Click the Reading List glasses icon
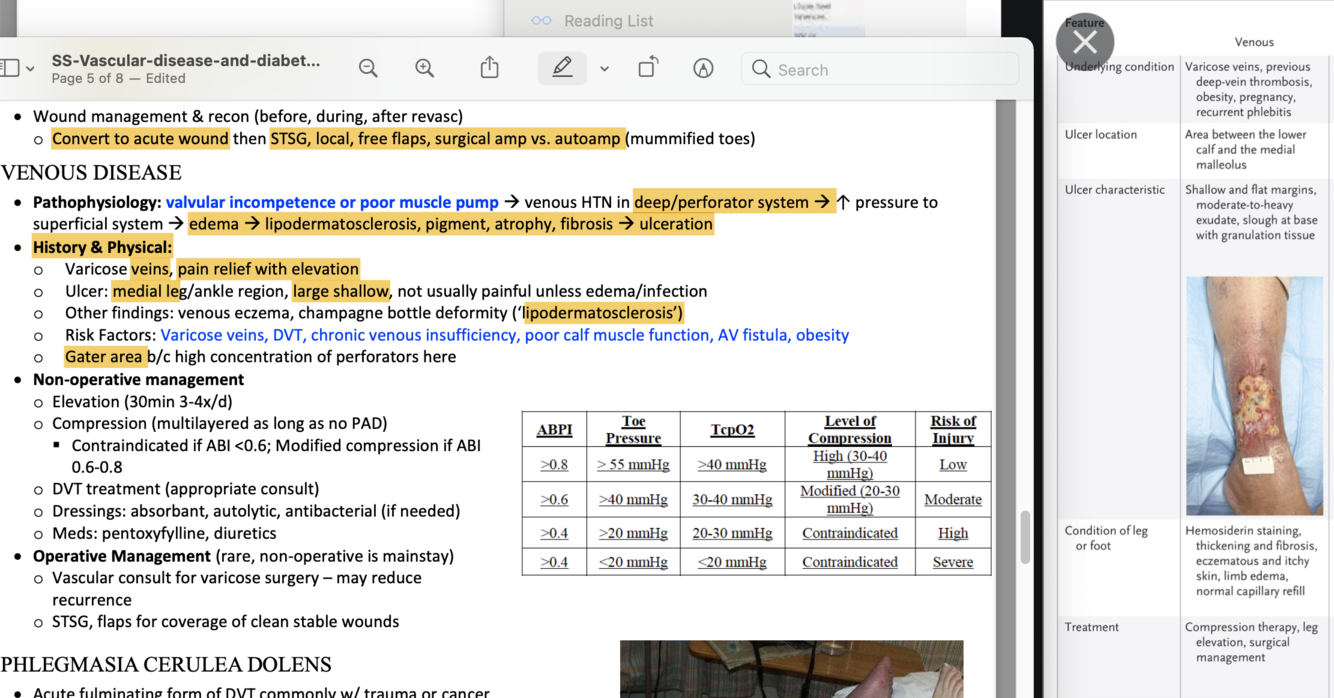Viewport: 1334px width, 698px height. coord(541,21)
